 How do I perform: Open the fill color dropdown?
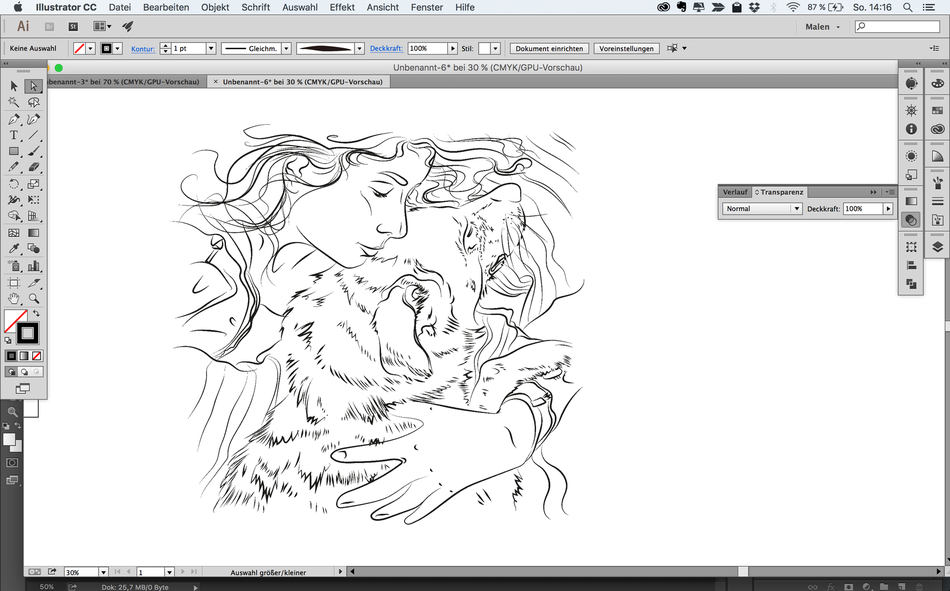90,48
